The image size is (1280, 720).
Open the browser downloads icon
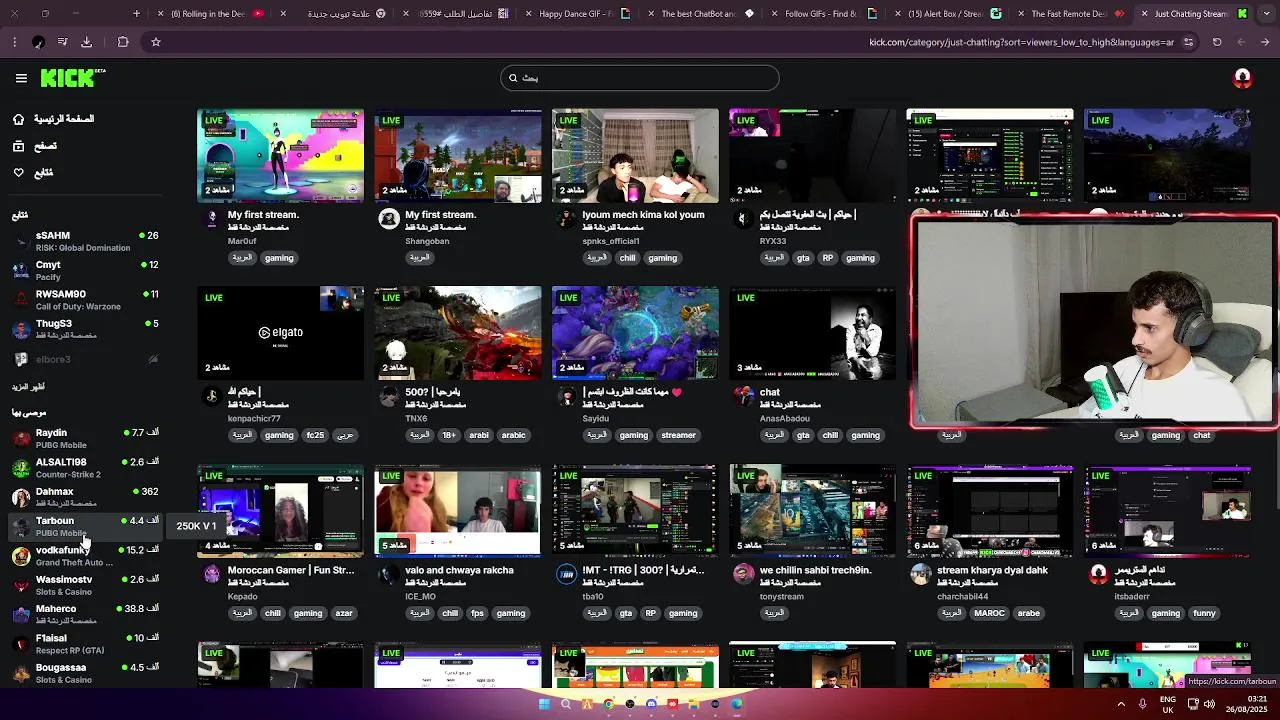pos(86,42)
